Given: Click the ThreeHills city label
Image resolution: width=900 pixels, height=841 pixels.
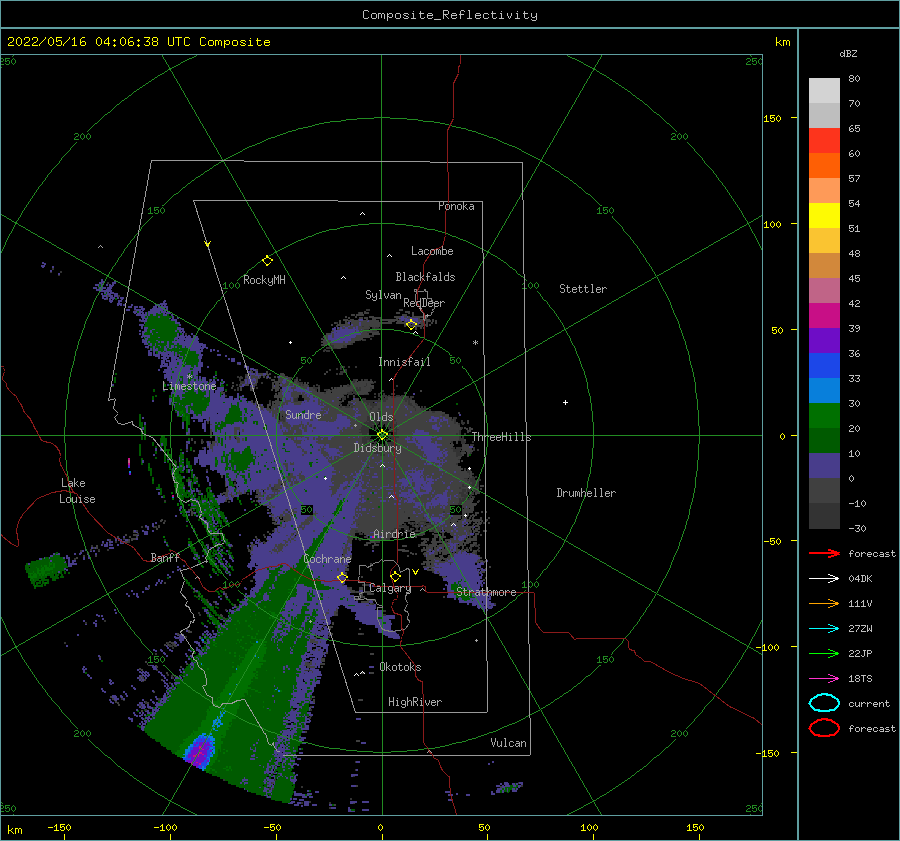Looking at the screenshot, I should (x=502, y=437).
